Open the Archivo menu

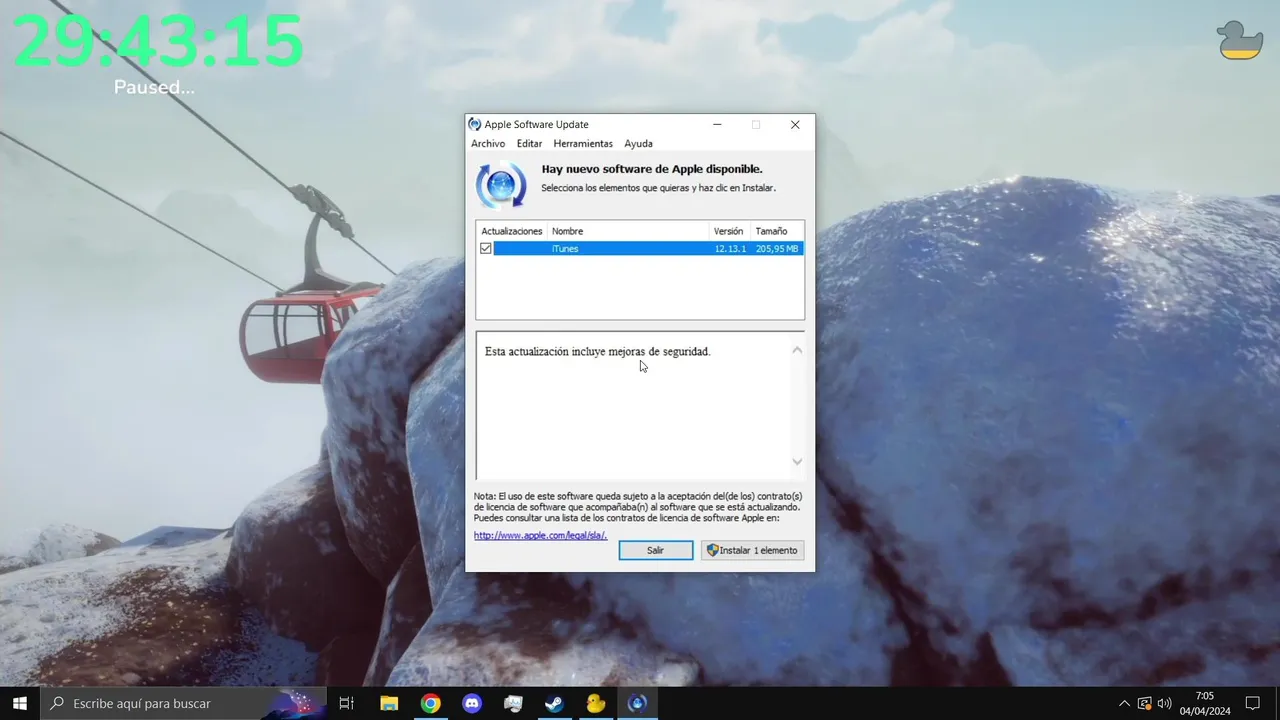click(488, 144)
